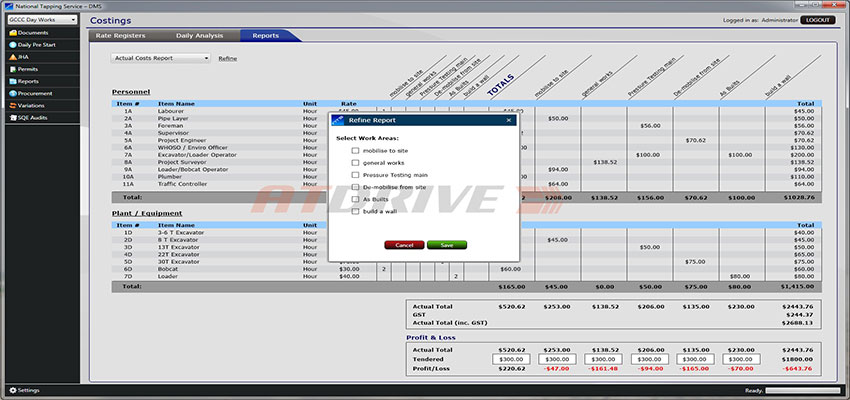Select the Project Surveyor row name
850x400 pixels.
(182, 162)
